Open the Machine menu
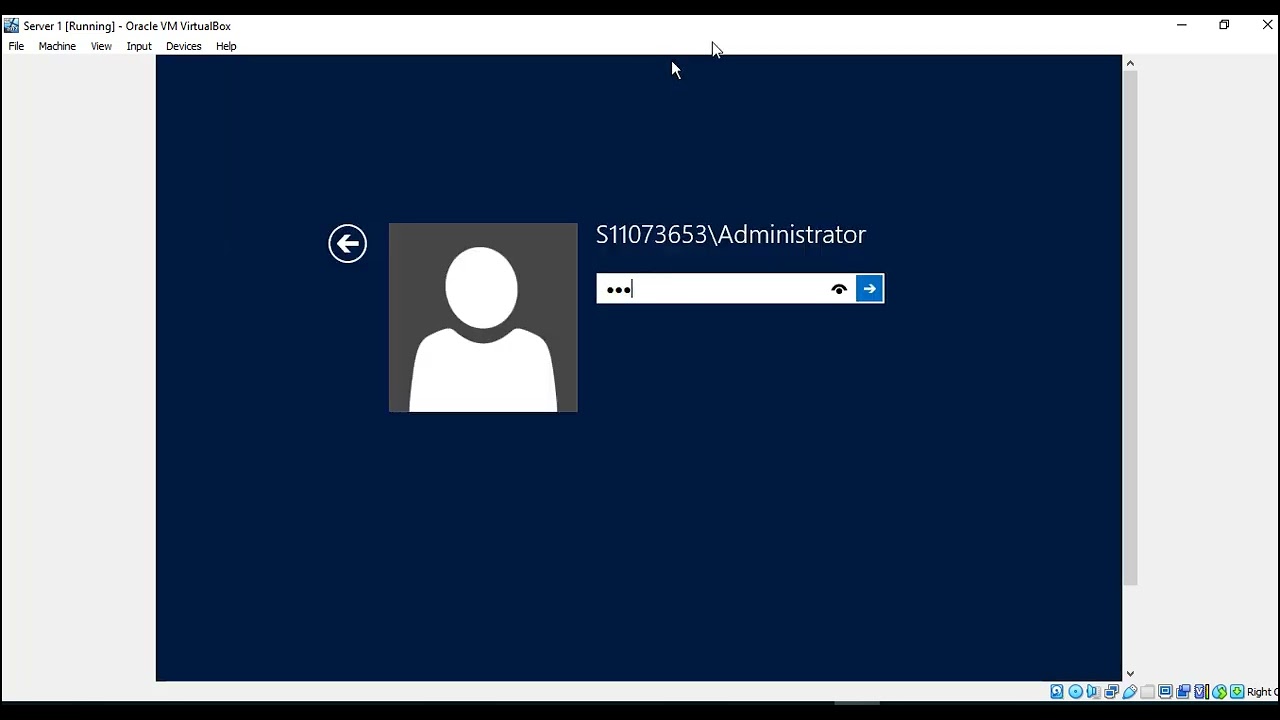 pos(57,46)
